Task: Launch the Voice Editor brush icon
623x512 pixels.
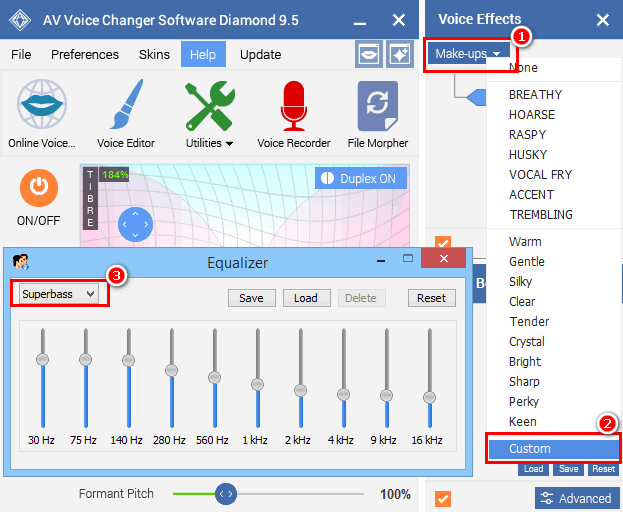Action: point(126,104)
